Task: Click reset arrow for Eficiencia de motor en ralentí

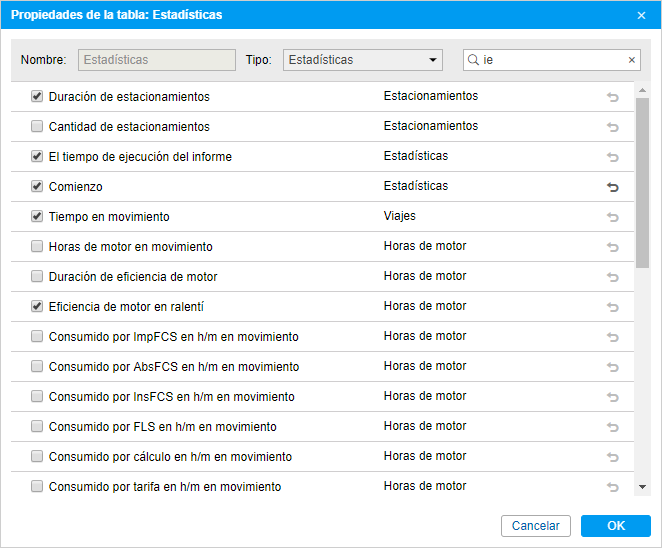Action: coord(613,307)
